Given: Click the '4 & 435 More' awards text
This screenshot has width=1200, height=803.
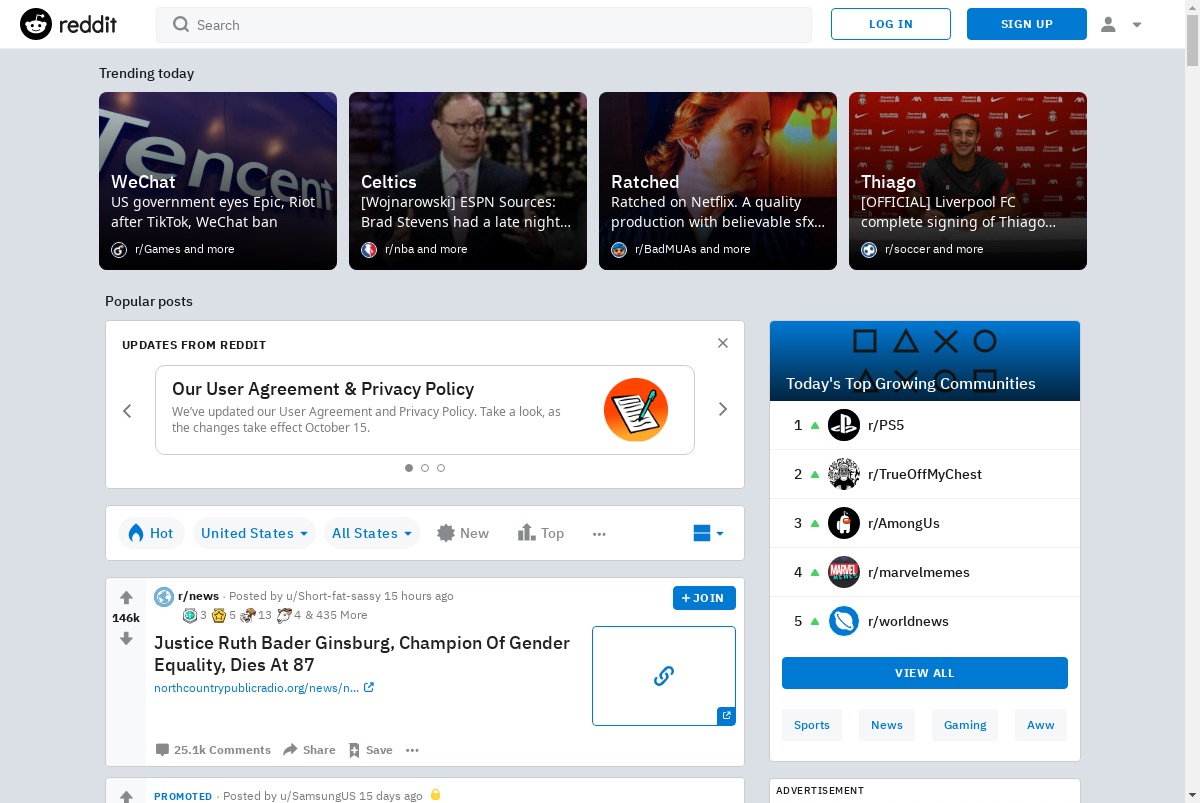Looking at the screenshot, I should click(x=331, y=615).
